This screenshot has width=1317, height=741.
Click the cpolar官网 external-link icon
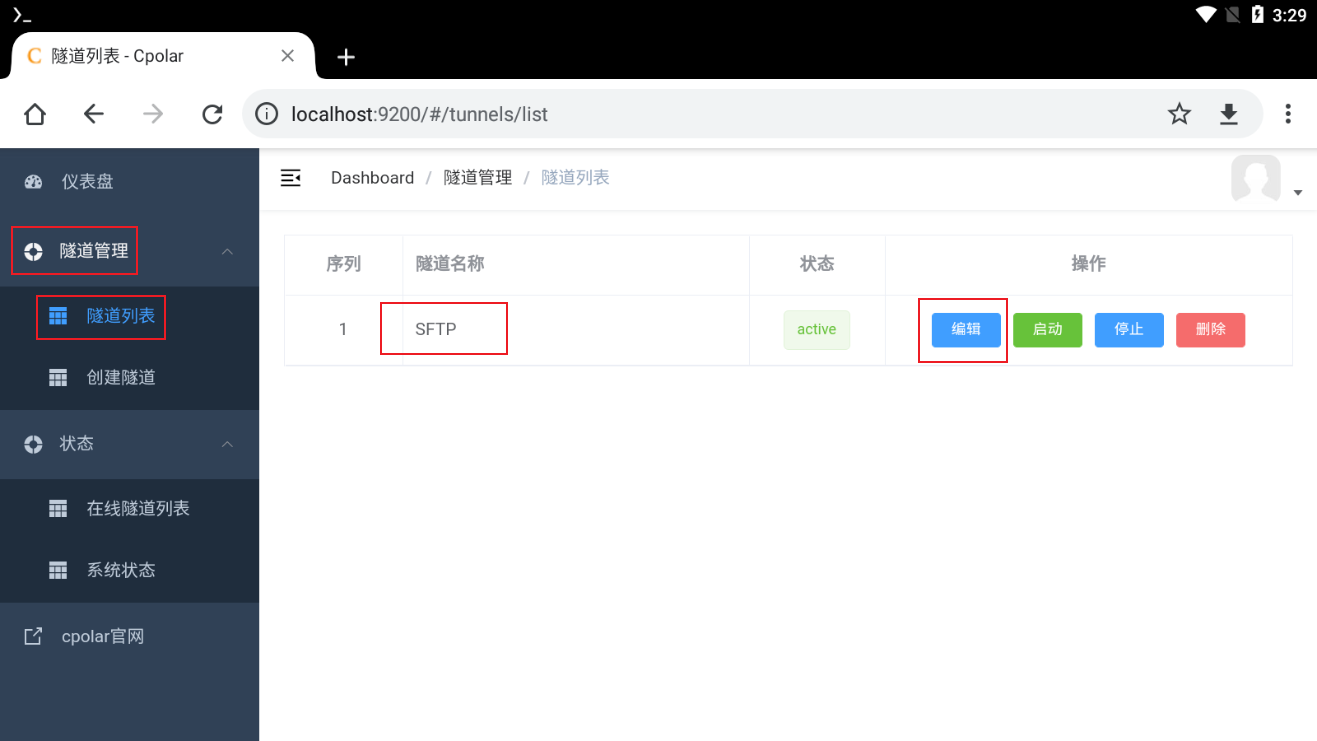(33, 636)
